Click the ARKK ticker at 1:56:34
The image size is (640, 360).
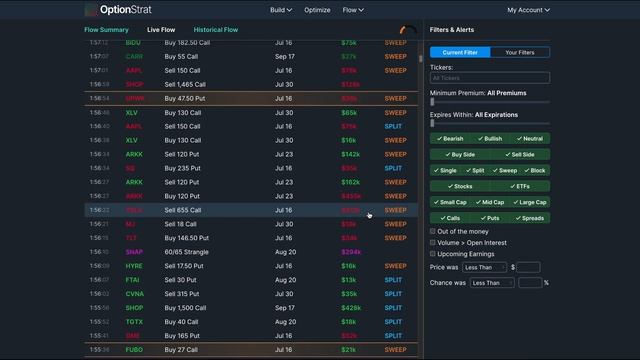[134, 154]
